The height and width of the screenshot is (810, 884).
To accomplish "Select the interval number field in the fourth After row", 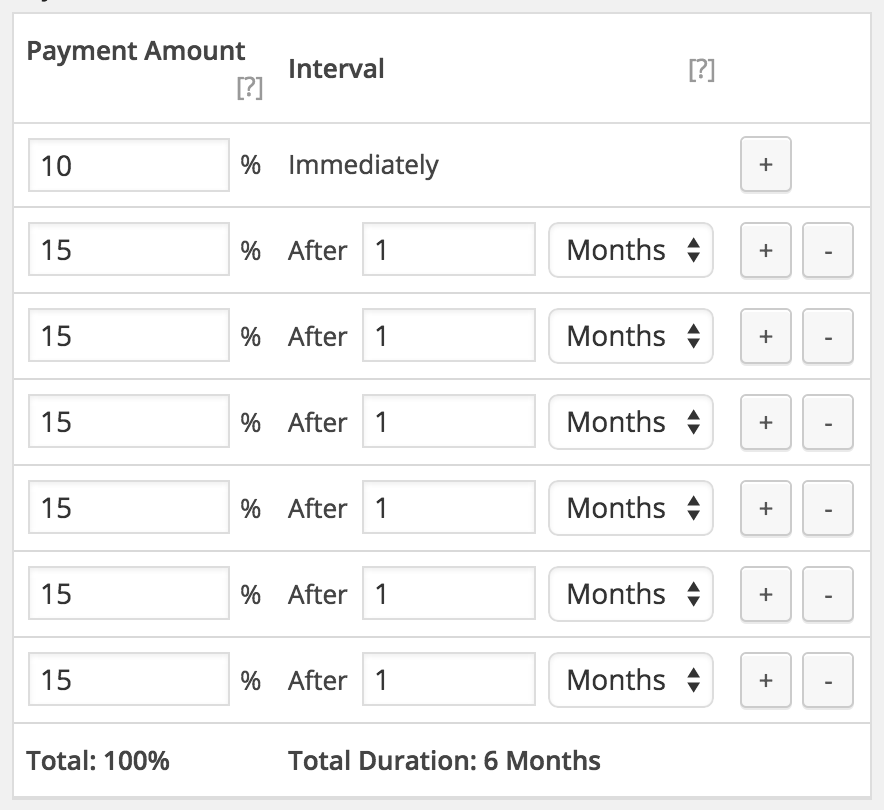I will point(448,508).
